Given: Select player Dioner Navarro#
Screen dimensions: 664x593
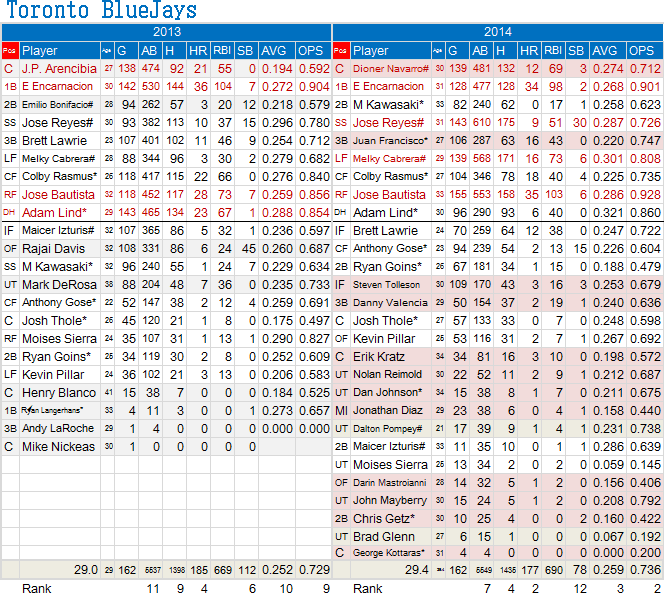Looking at the screenshot, I should (x=391, y=69).
